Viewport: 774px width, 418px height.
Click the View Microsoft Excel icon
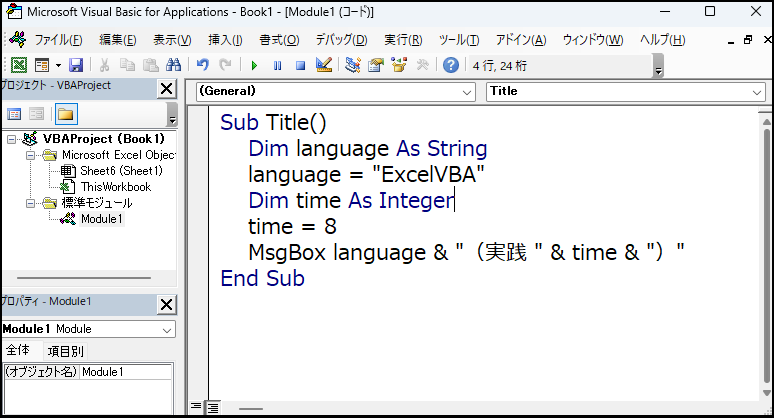(19, 65)
